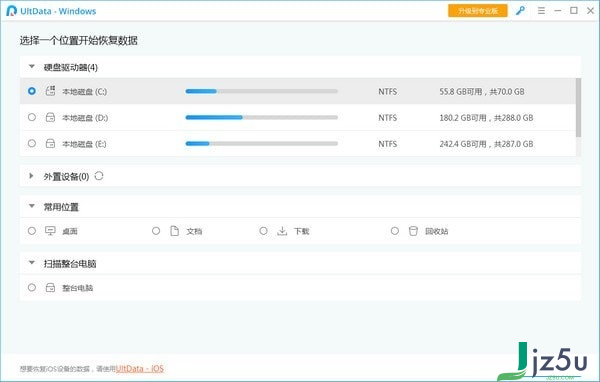Open the hamburger menu icon
This screenshot has height=382, width=600.
tap(541, 11)
